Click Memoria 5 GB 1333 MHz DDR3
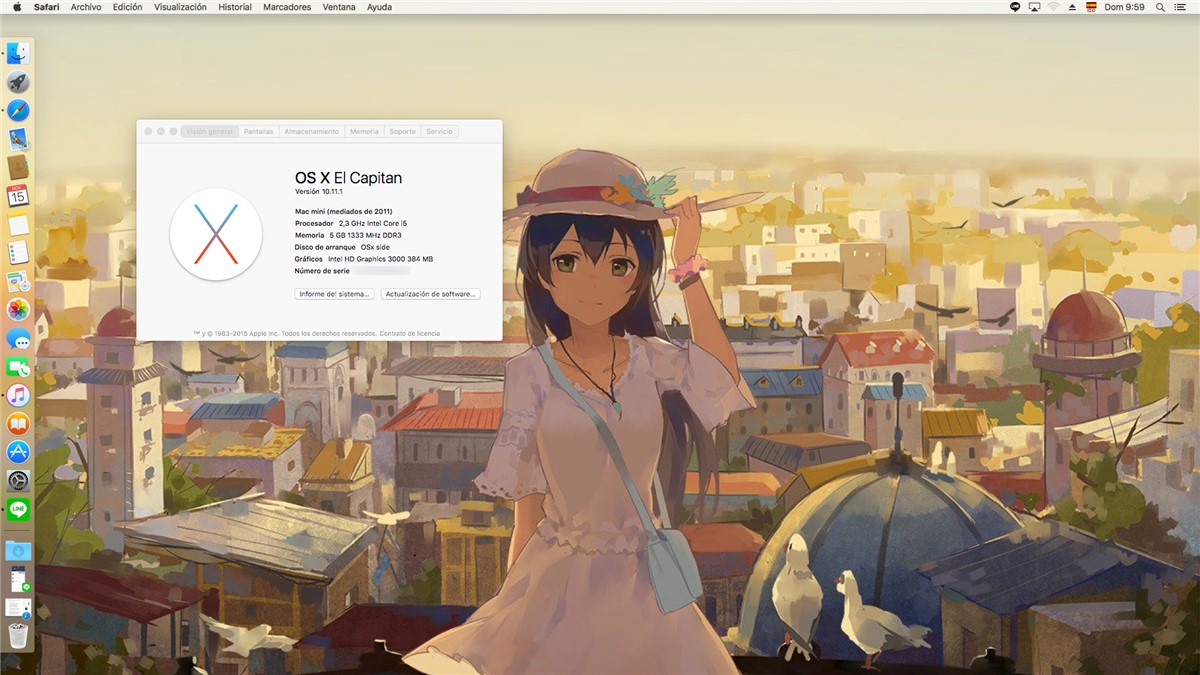1200x675 pixels. coord(348,235)
